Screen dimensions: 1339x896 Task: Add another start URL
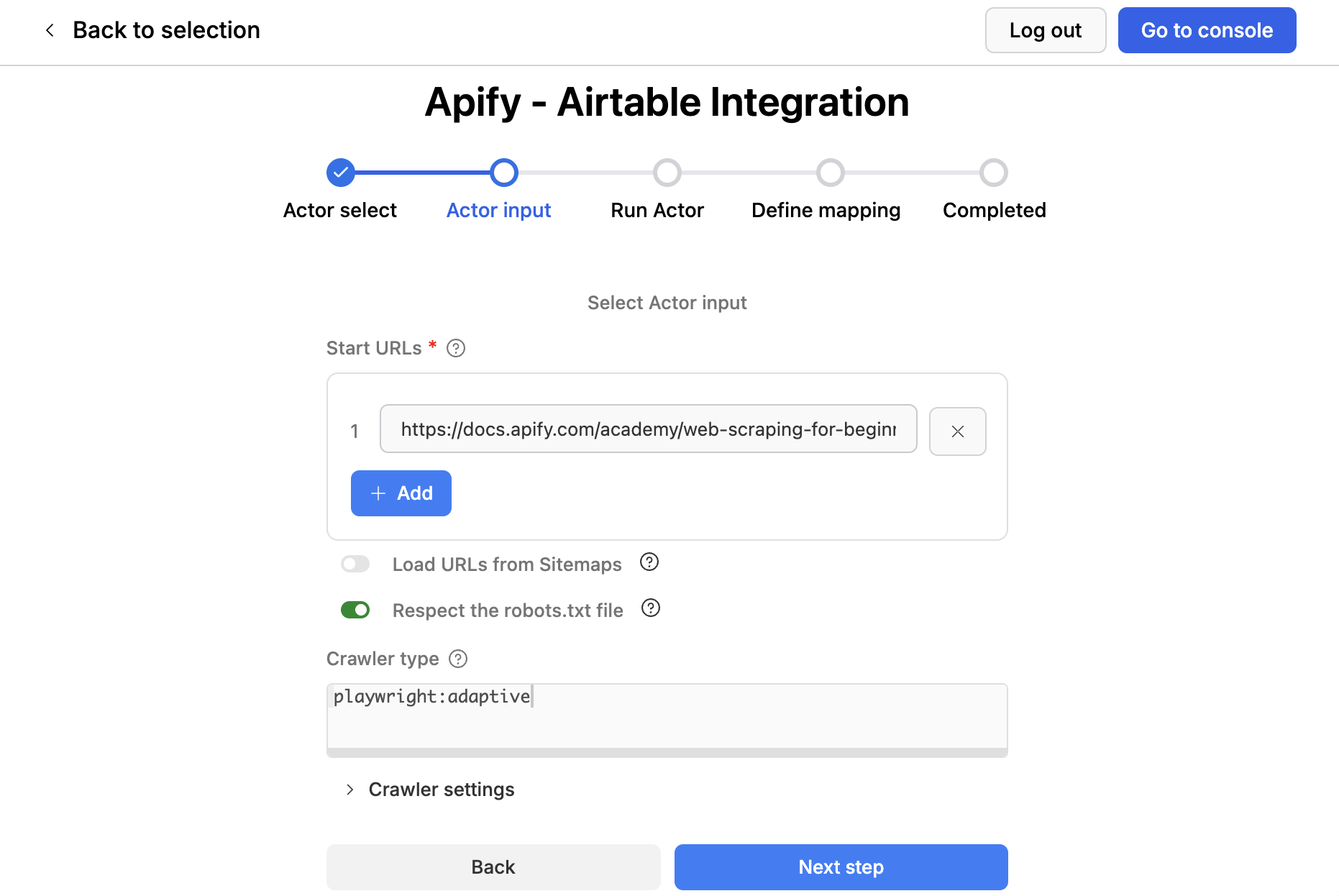(401, 493)
